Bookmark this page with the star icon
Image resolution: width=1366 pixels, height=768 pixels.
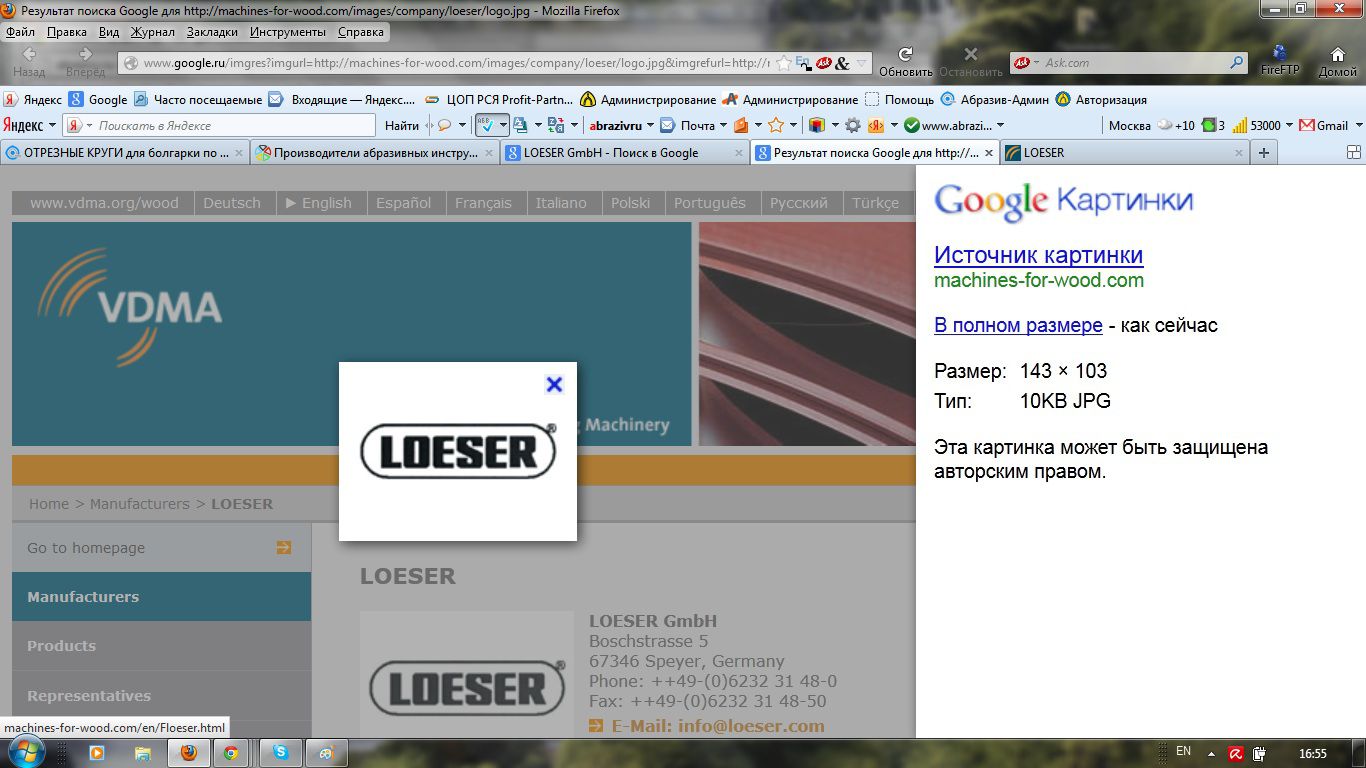coord(784,63)
